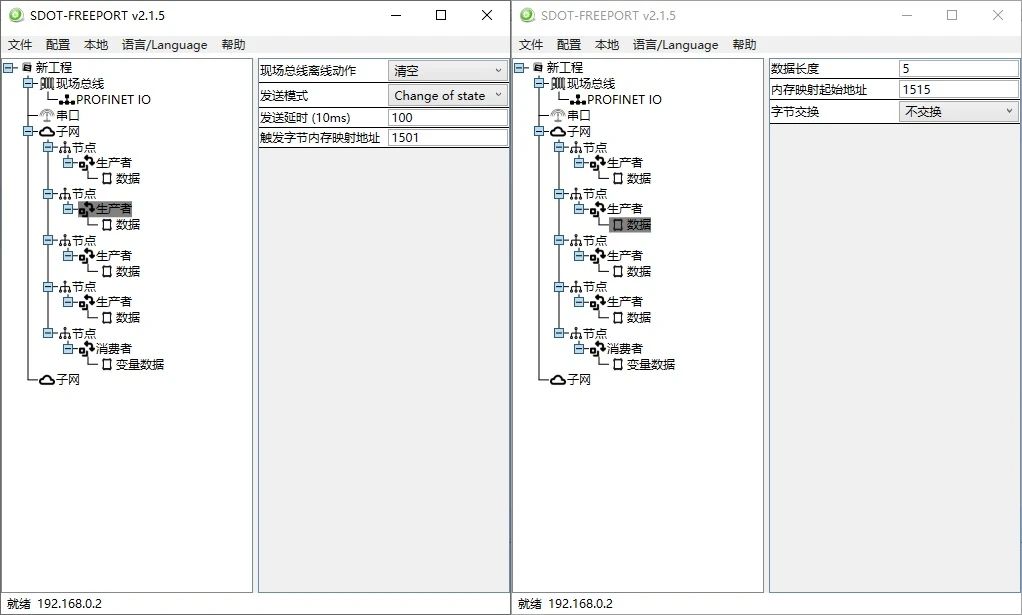Click the 现场总线离线动作 property label
This screenshot has width=1022, height=615.
308,70
